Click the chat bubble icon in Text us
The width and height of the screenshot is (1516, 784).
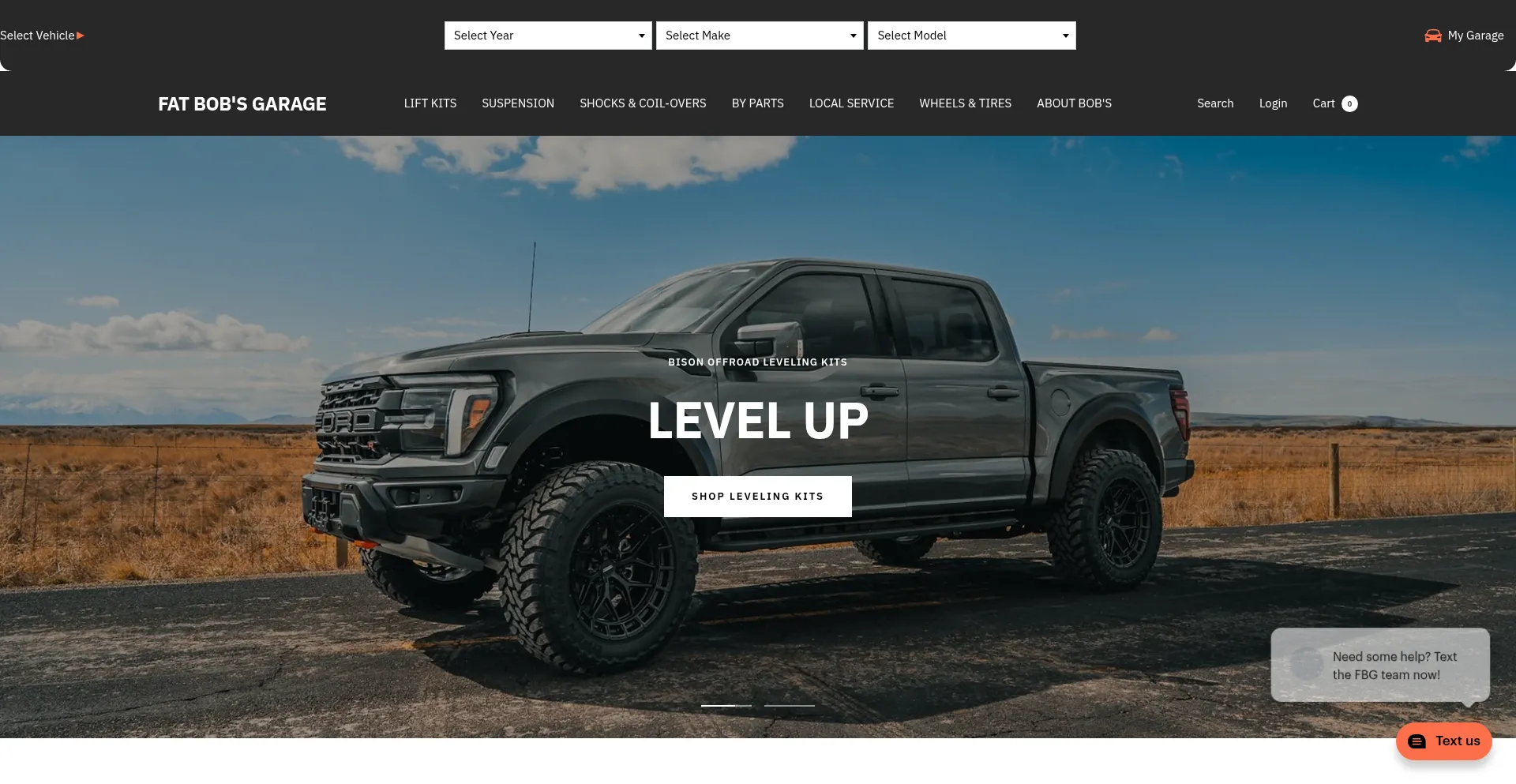coord(1417,741)
